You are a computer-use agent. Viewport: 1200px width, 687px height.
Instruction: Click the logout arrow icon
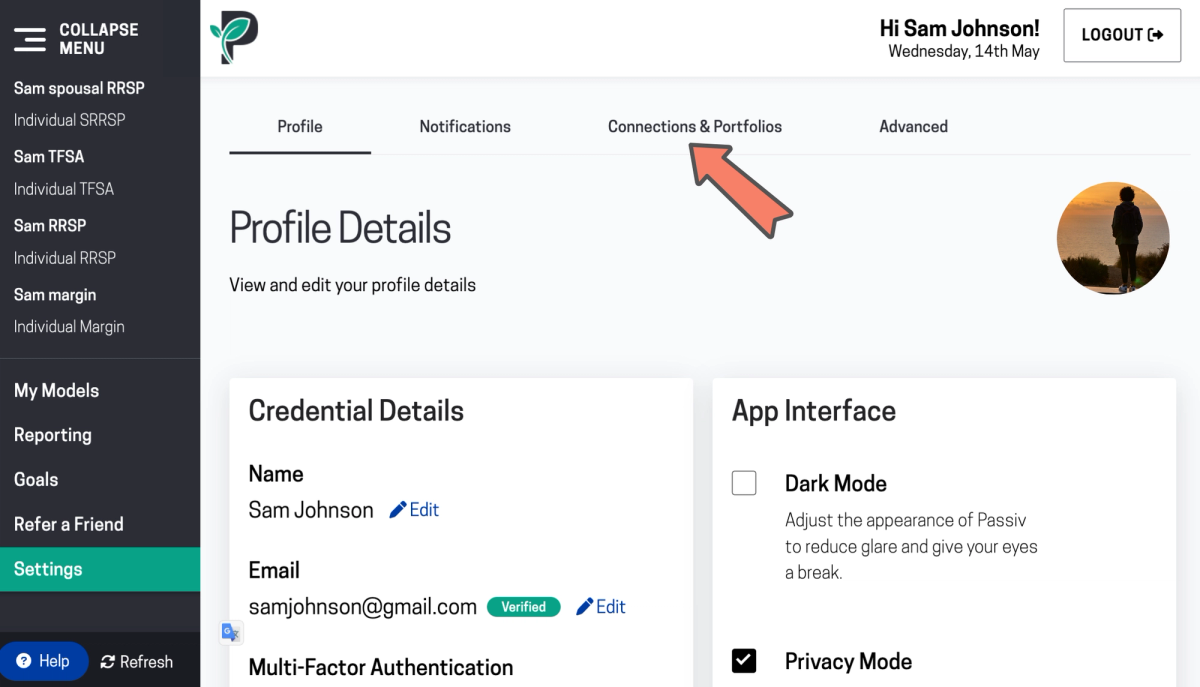[x=1158, y=33]
